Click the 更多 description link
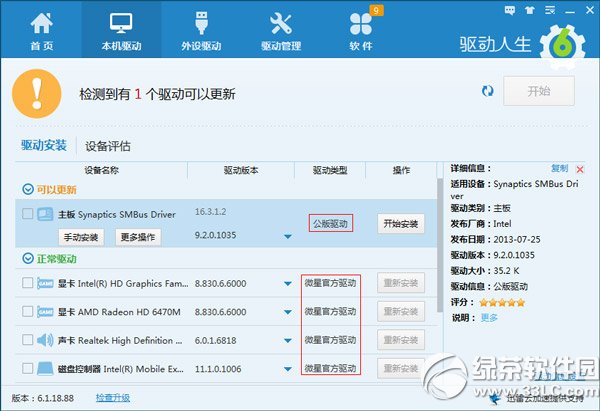The image size is (600, 411). [489, 318]
